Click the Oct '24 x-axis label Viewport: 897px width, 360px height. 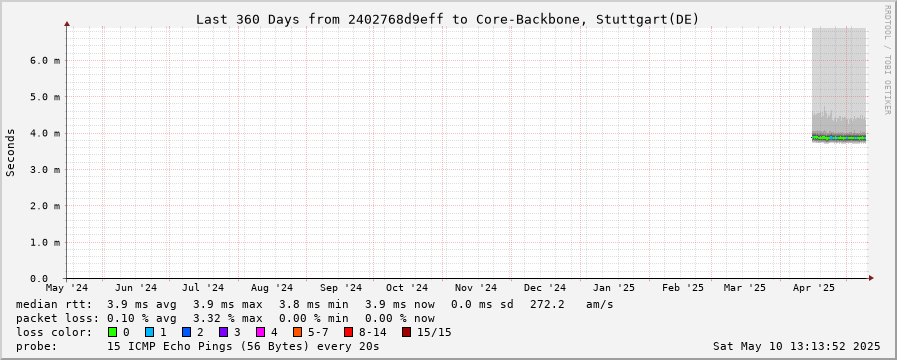click(x=407, y=288)
